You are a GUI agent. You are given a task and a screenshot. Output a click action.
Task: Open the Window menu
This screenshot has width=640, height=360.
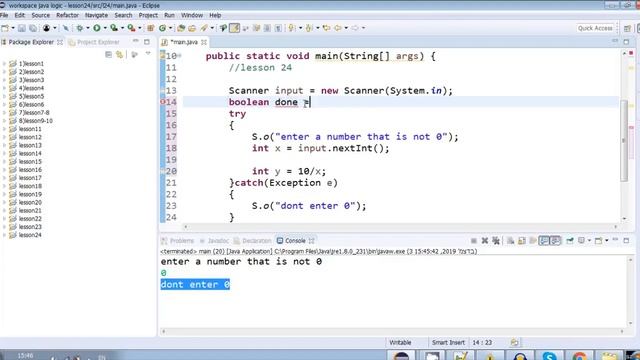pos(192,16)
